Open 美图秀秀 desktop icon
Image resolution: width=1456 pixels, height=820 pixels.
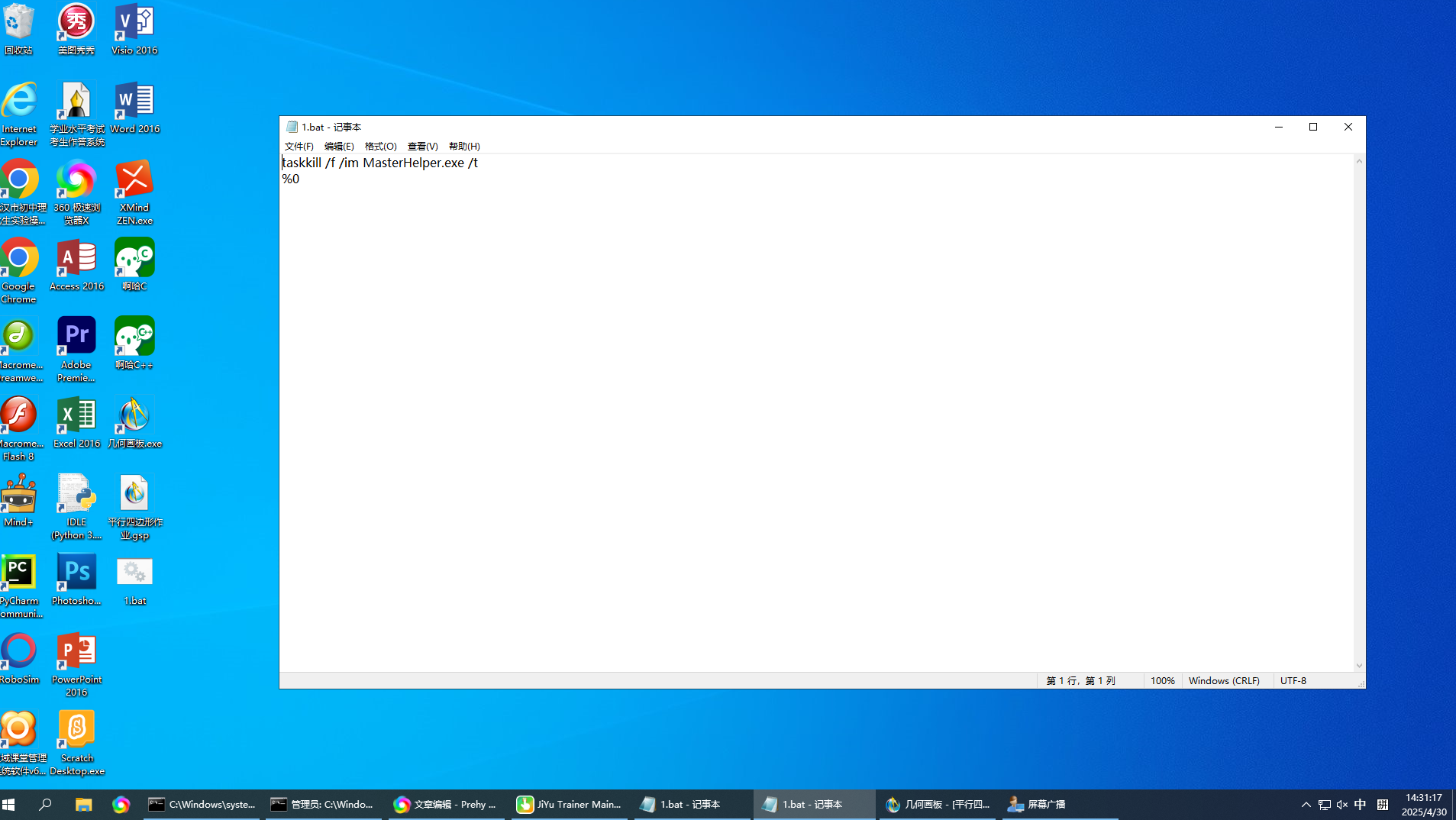click(76, 29)
